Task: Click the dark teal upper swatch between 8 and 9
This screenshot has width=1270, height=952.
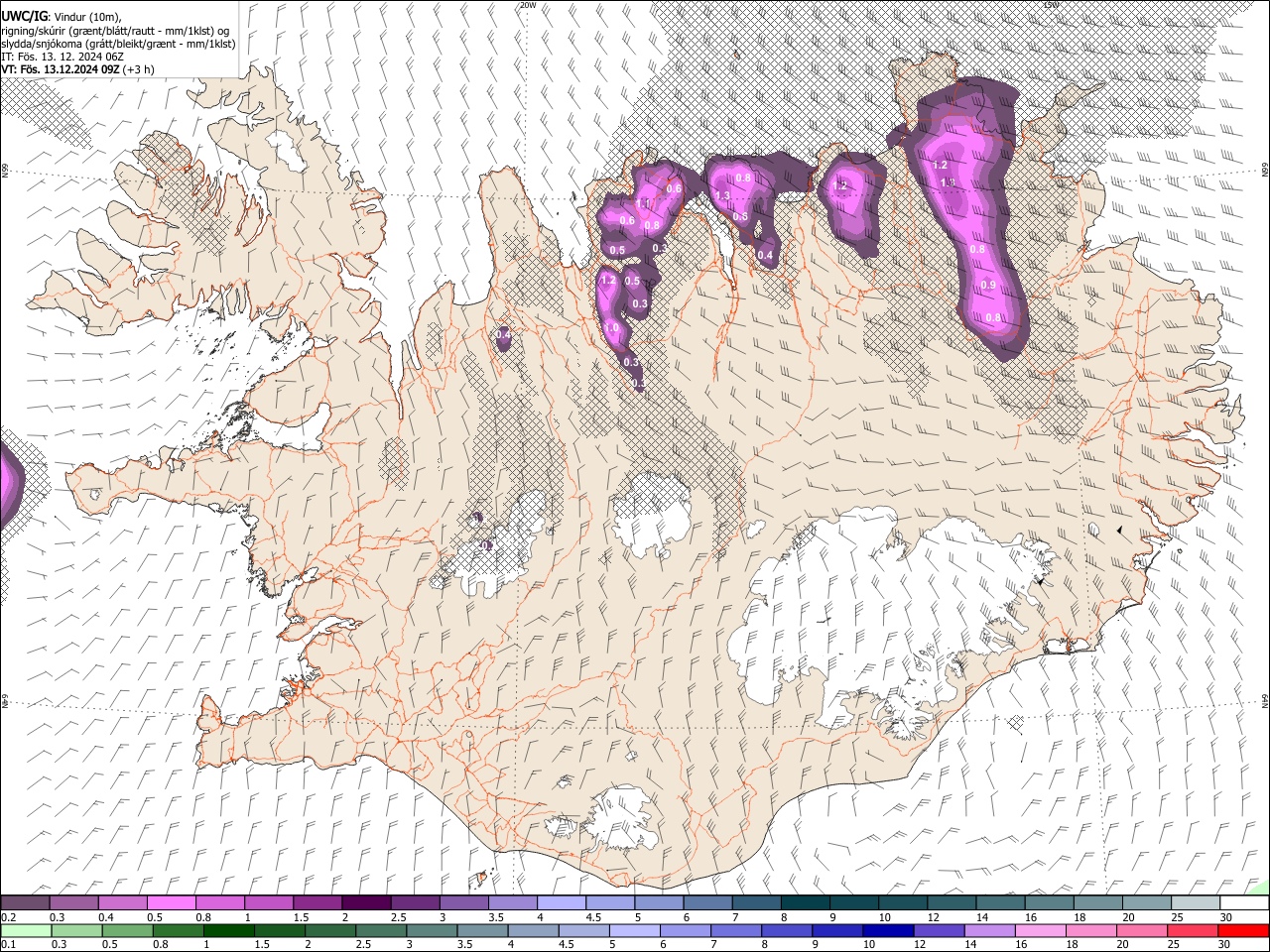Action: click(805, 902)
